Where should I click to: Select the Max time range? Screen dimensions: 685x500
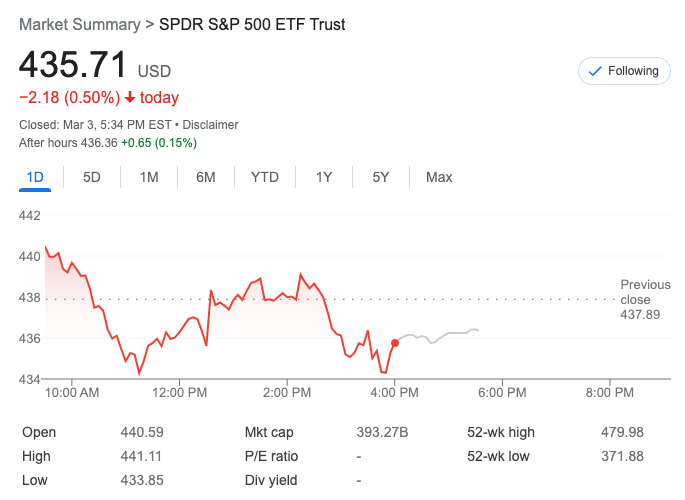(x=439, y=177)
